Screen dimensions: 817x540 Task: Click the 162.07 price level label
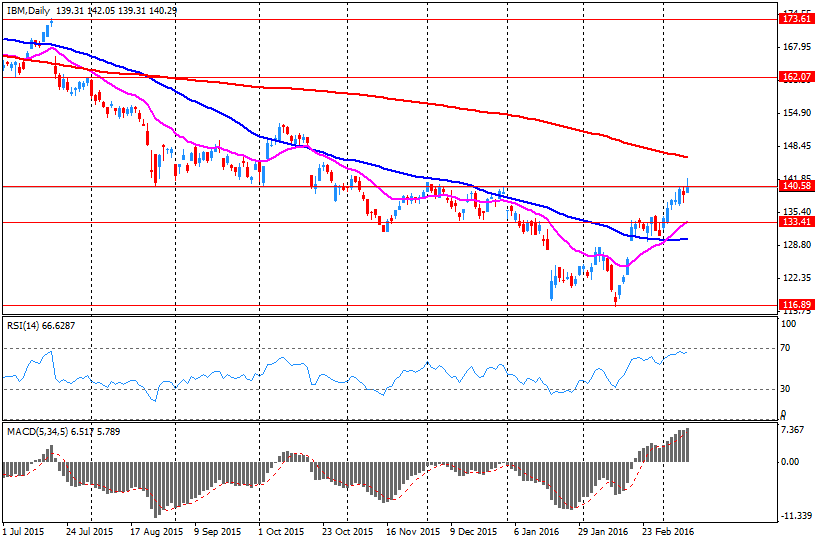point(797,77)
